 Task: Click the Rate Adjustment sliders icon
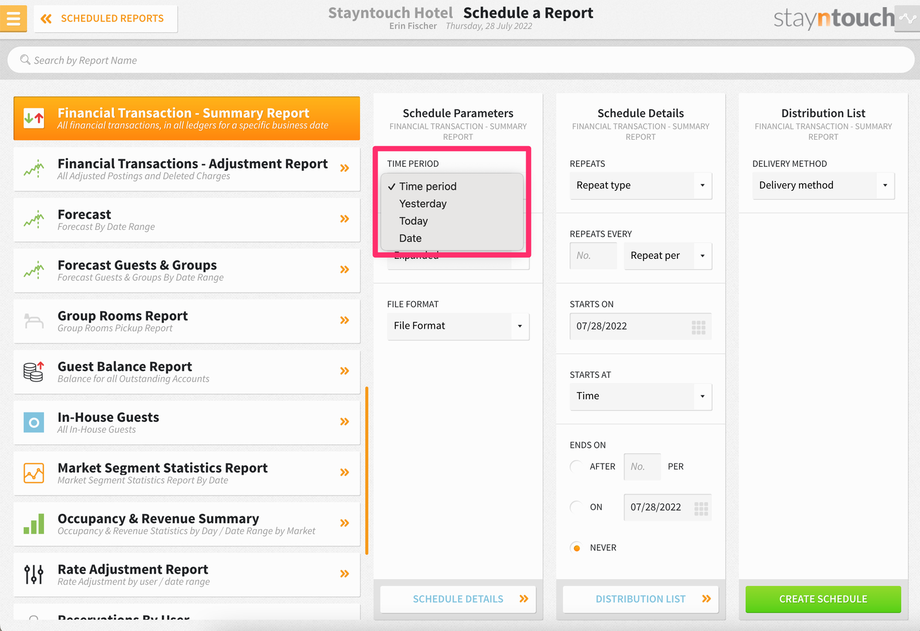tap(34, 575)
